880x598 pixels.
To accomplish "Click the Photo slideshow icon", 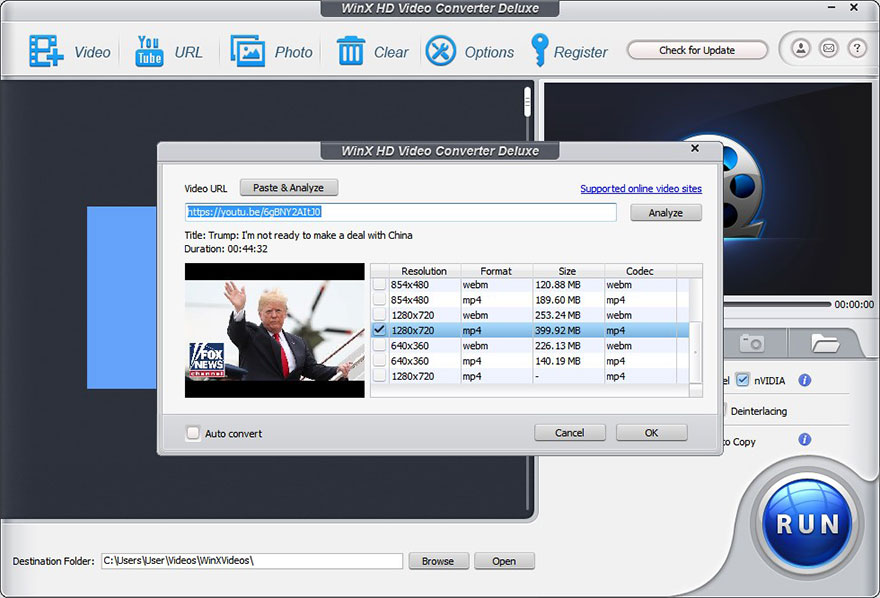I will point(248,51).
